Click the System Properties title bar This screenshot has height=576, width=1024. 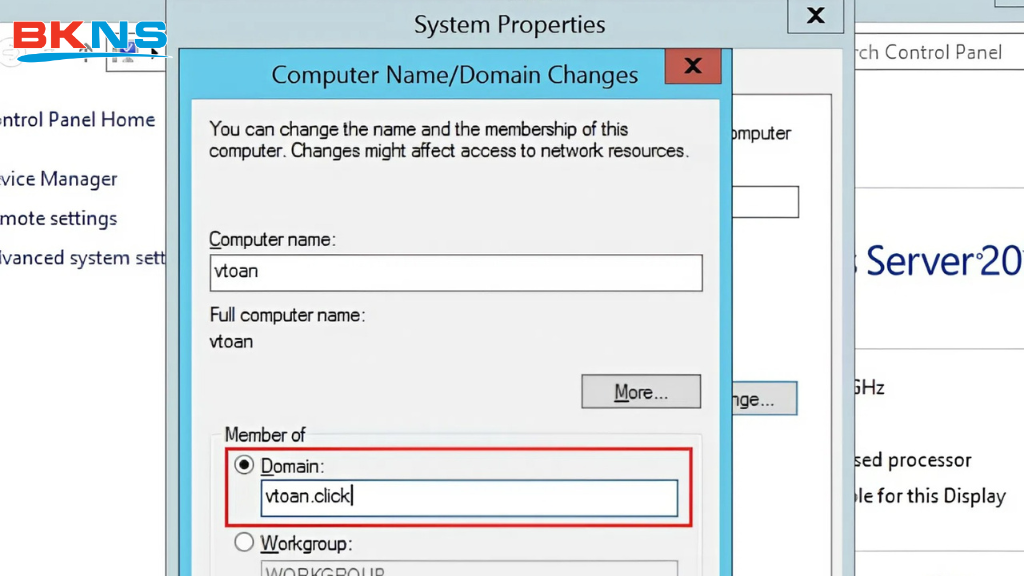click(x=509, y=24)
